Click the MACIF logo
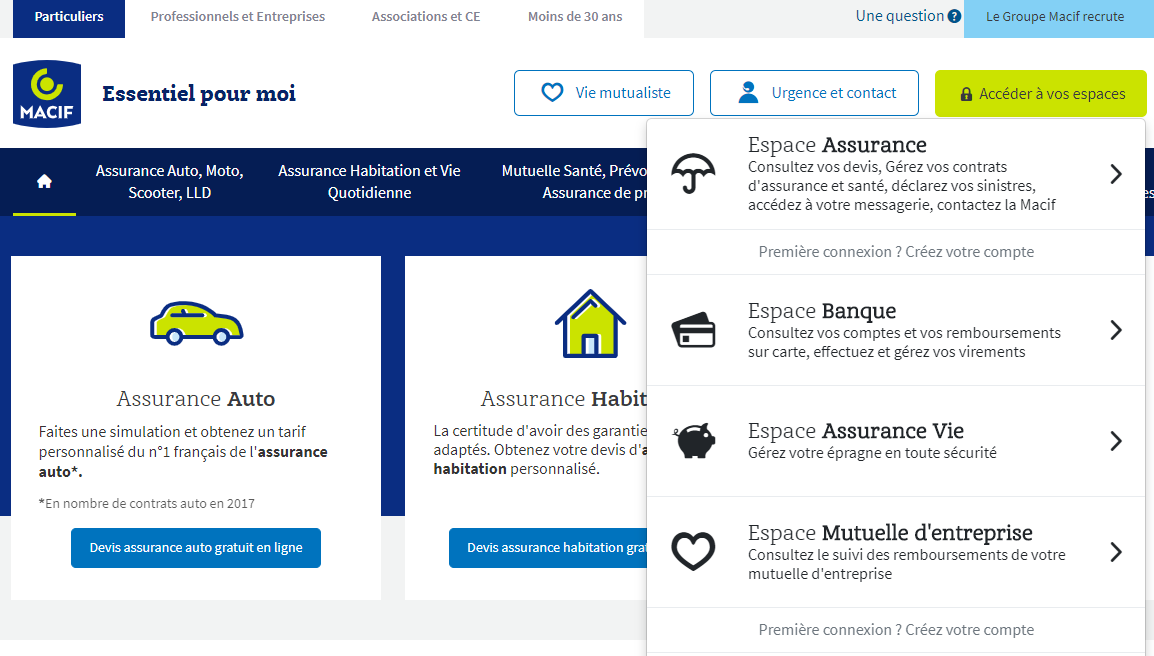1154x656 pixels. coord(46,93)
